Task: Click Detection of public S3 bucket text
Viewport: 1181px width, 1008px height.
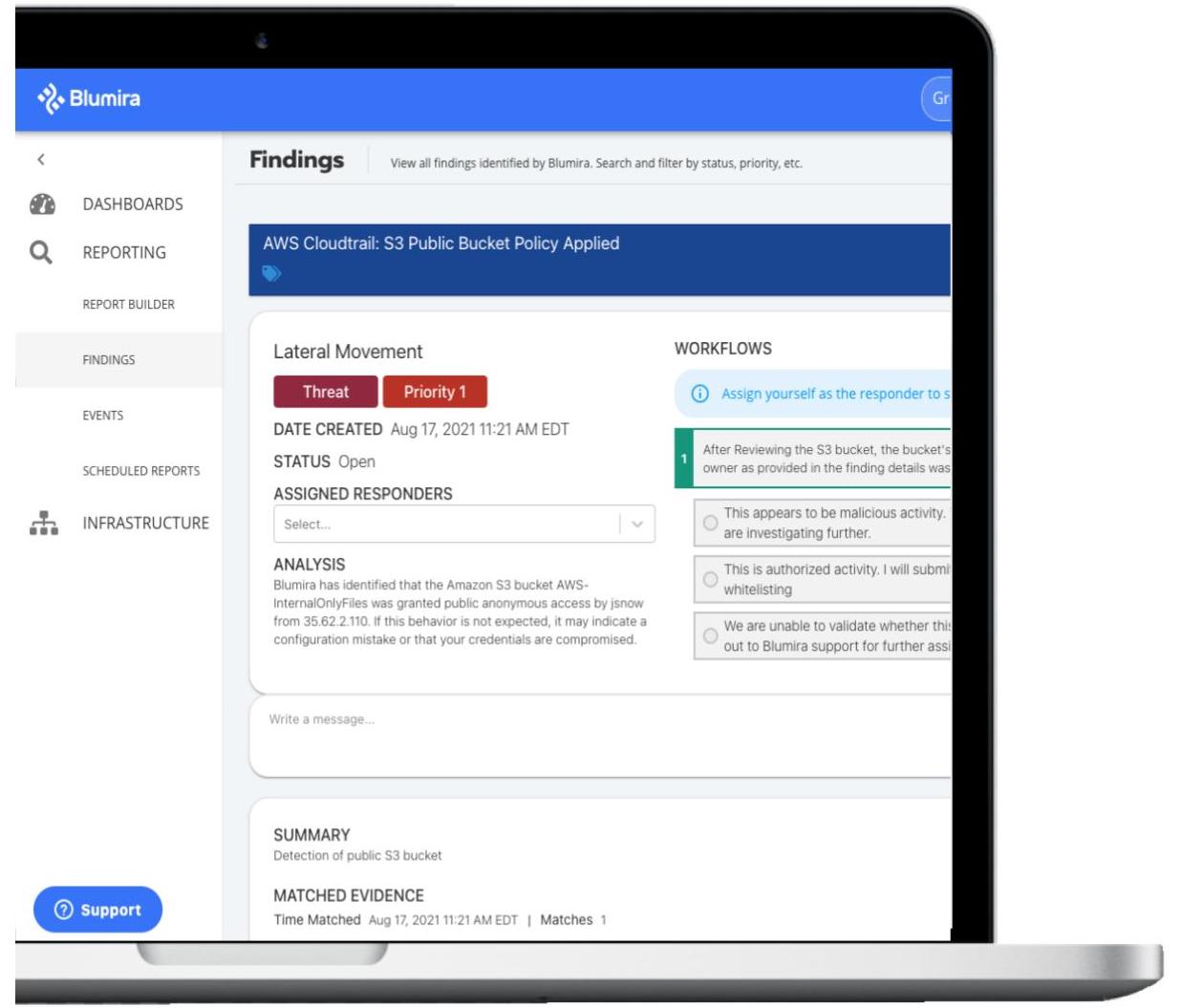Action: click(x=357, y=855)
